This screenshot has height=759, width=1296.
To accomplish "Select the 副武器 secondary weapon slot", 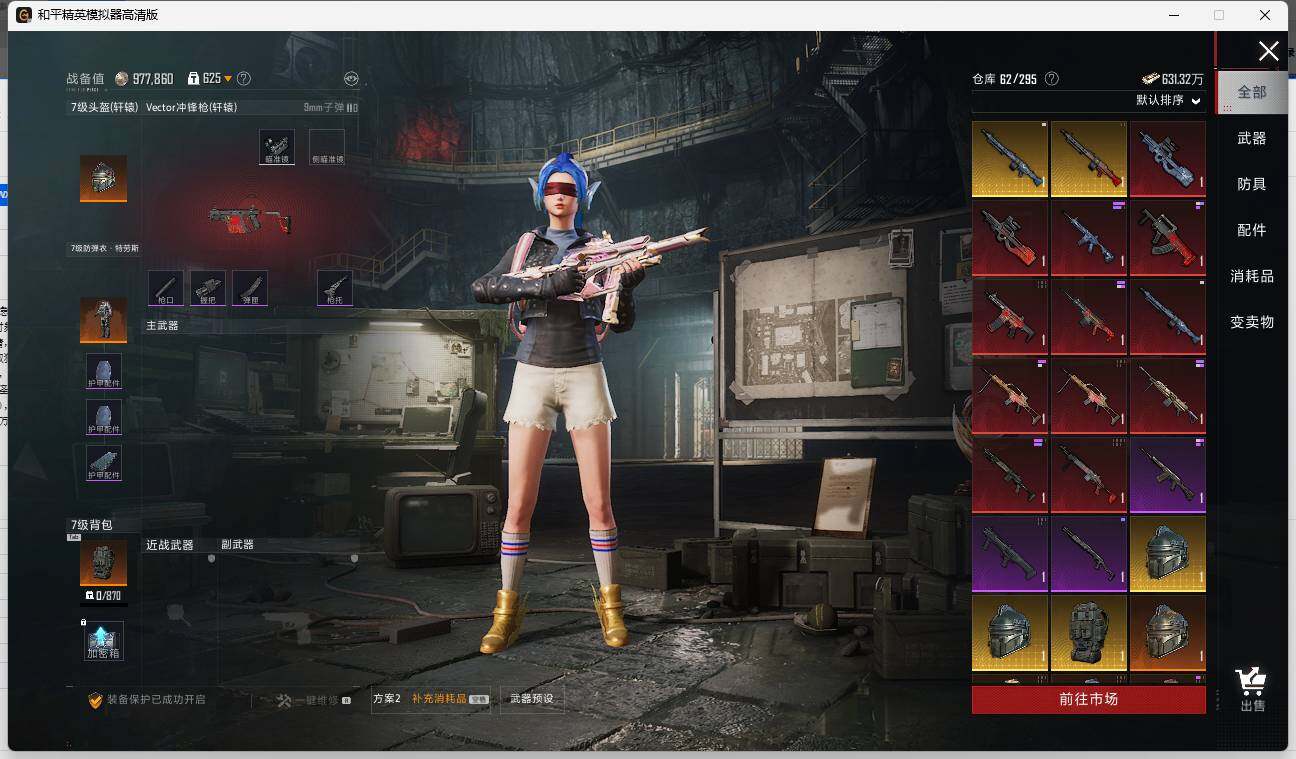I will [x=238, y=545].
